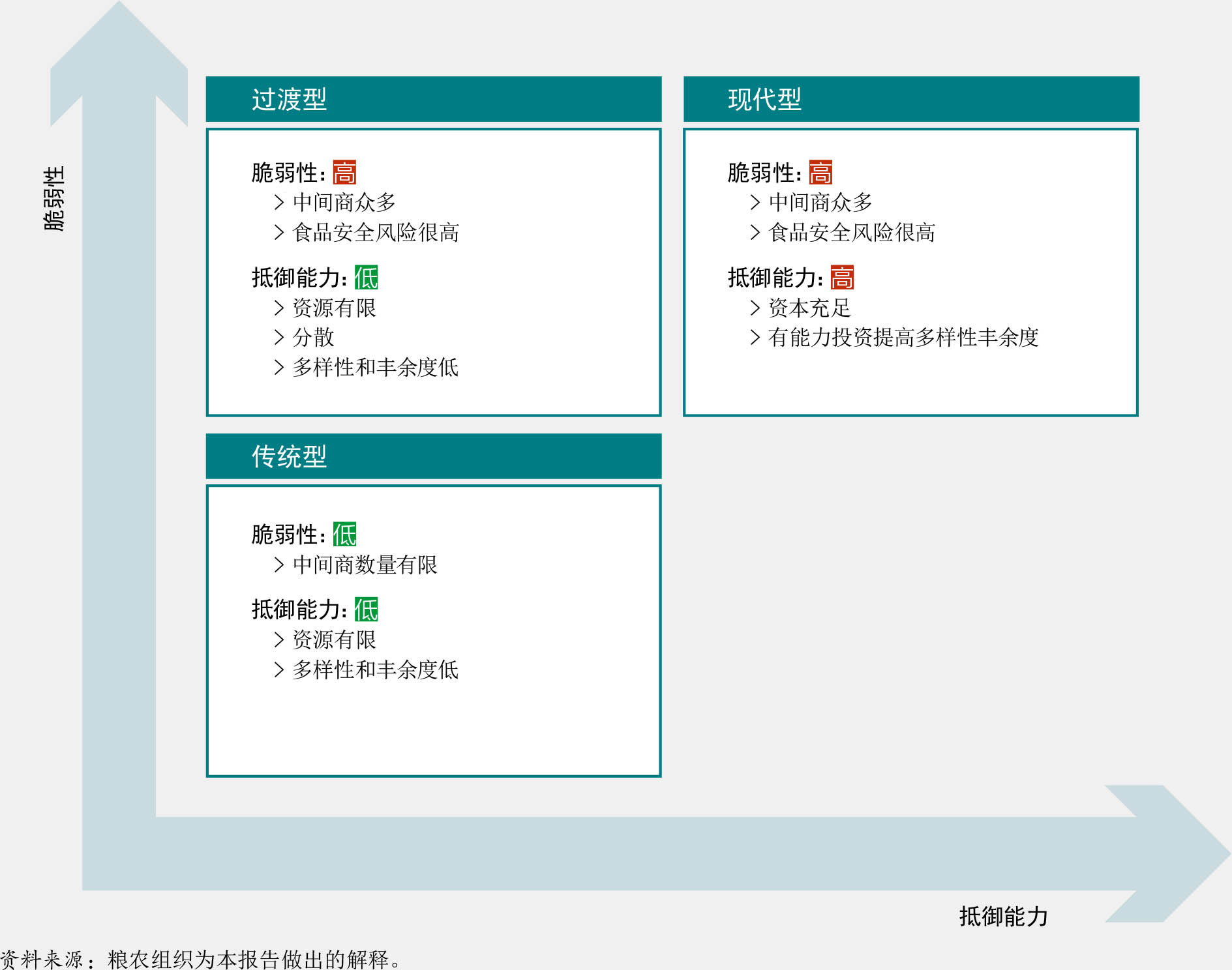The image size is (1232, 970).
Task: Select 食品安全风险很高 text in 现代型 box
Action: pyautogui.click(x=852, y=233)
